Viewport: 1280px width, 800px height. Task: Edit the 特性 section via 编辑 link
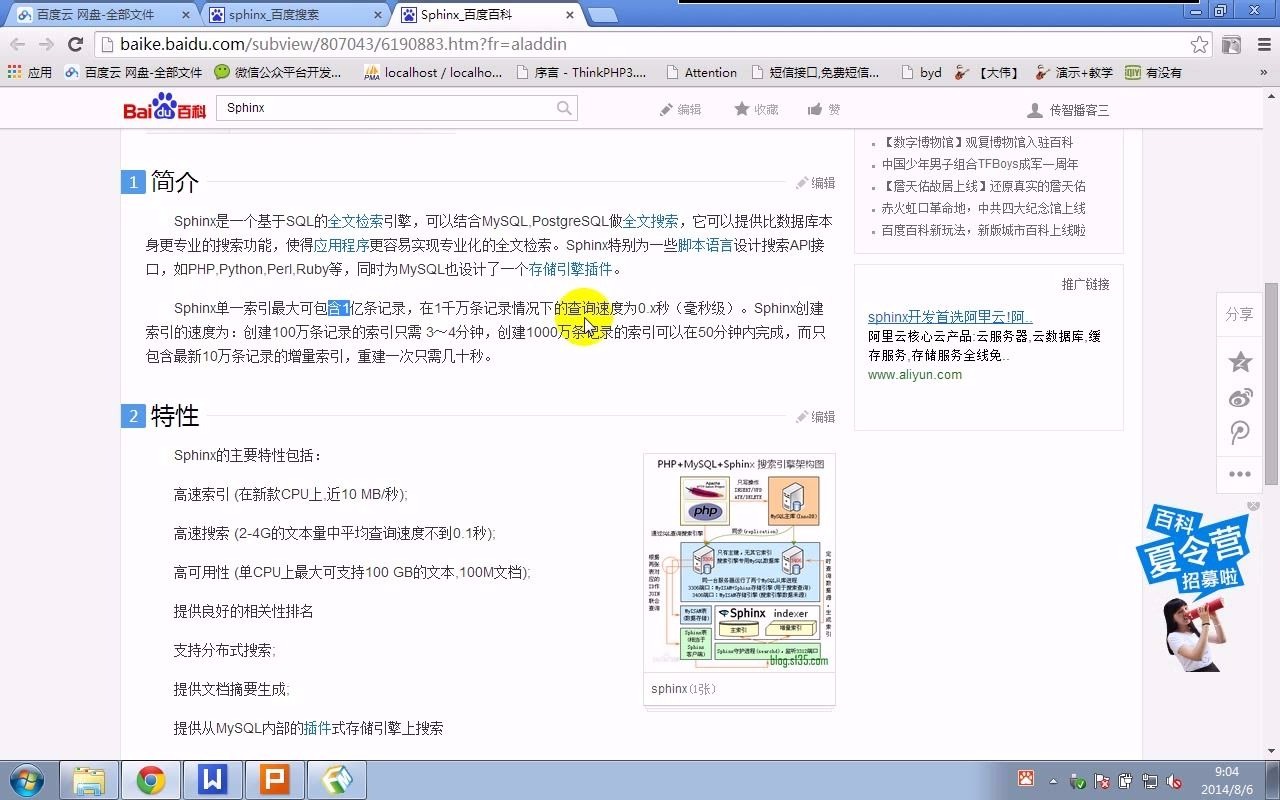tap(816, 417)
